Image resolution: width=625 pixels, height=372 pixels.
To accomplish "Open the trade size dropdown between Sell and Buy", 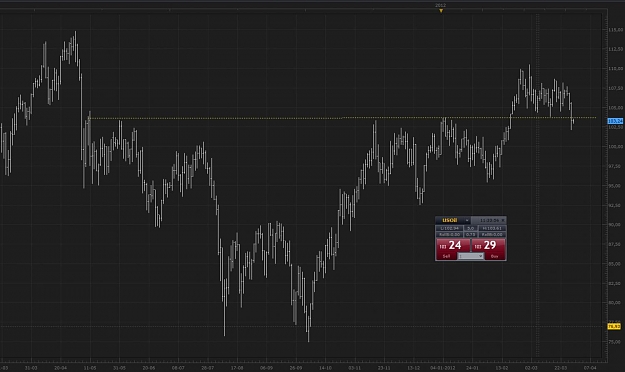I will [x=471, y=256].
